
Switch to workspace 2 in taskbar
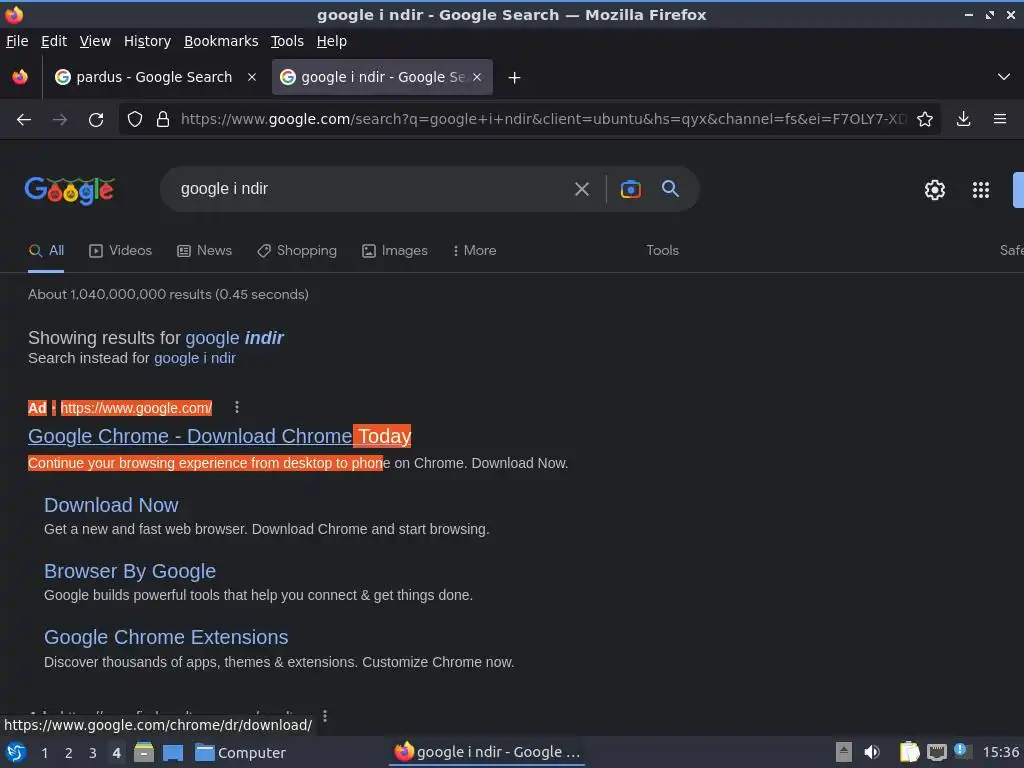coord(69,753)
